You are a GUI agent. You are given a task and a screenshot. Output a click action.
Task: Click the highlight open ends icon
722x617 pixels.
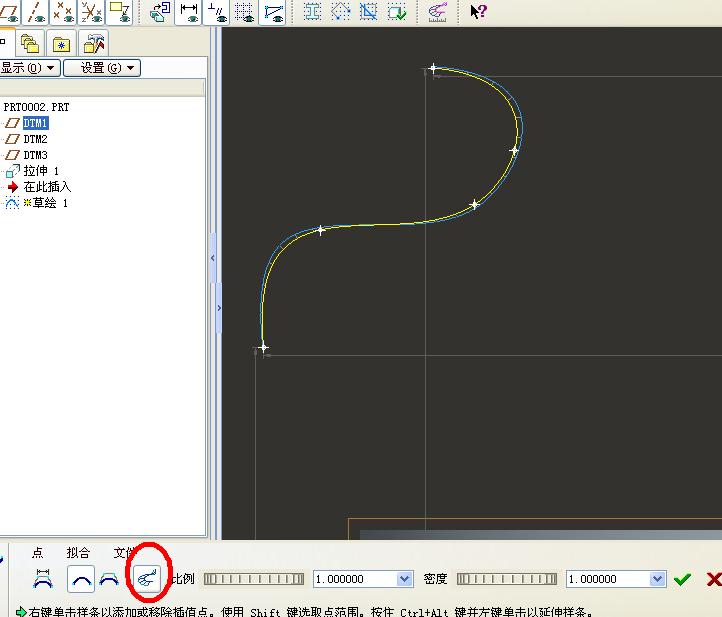[x=340, y=12]
